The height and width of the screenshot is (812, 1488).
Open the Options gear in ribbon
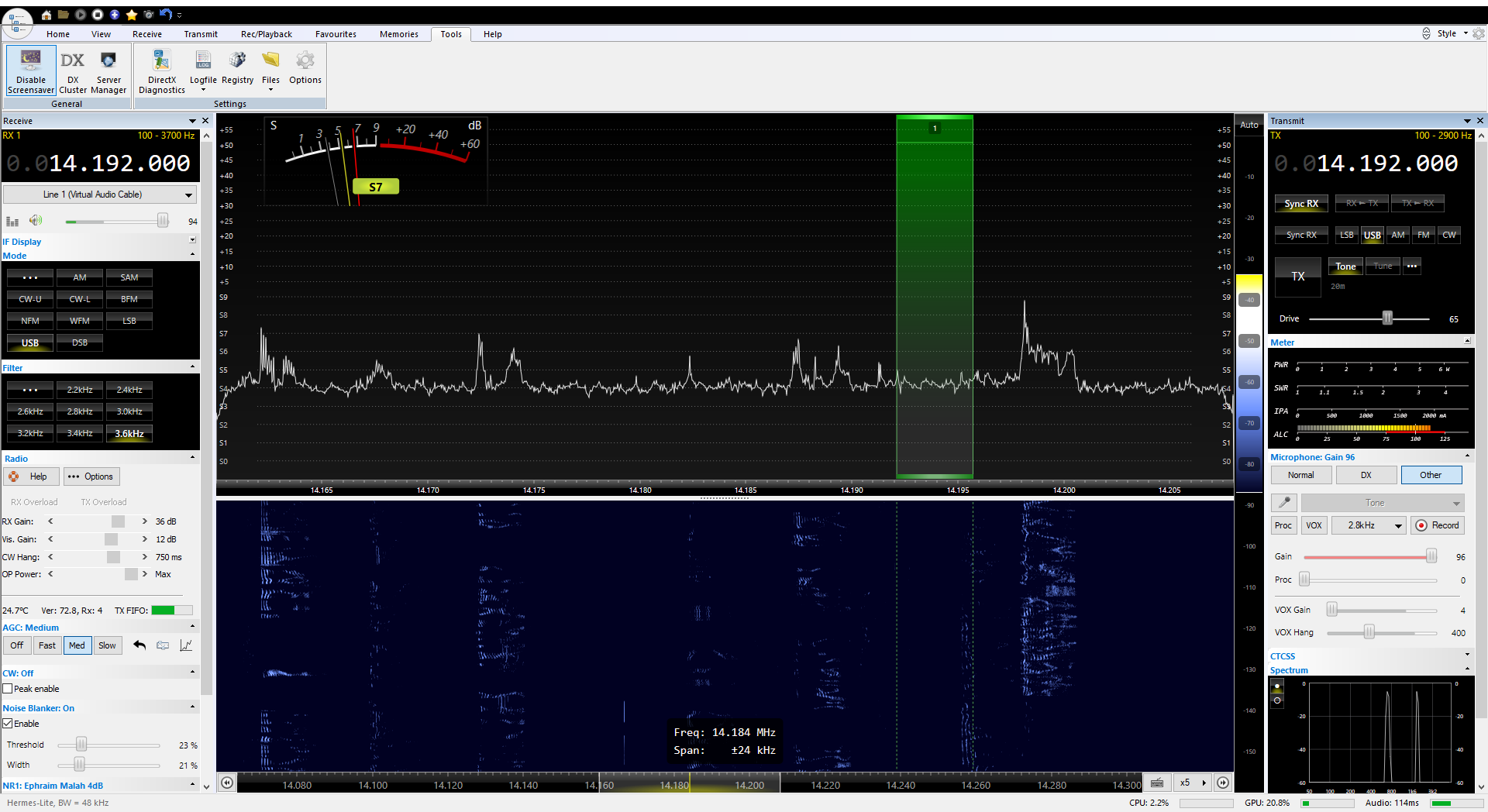pos(305,68)
